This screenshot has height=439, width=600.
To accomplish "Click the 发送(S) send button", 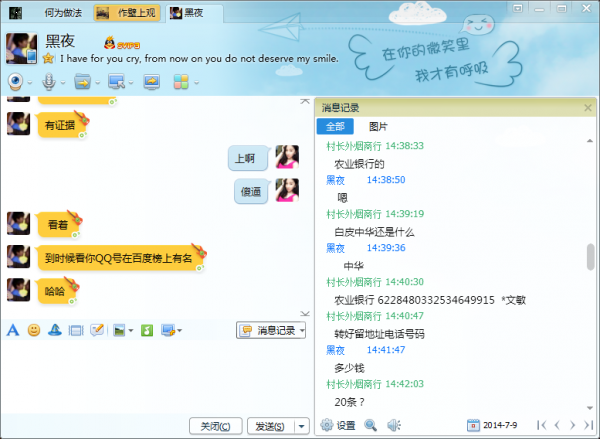I will tap(271, 426).
